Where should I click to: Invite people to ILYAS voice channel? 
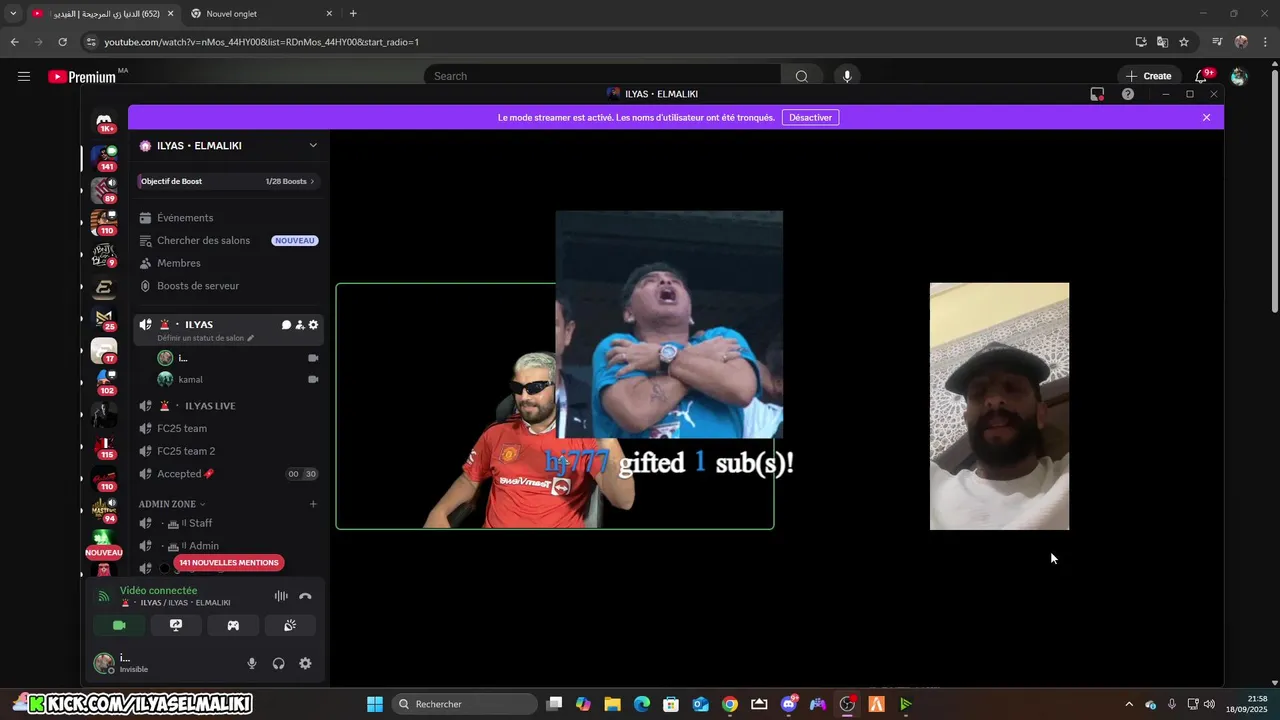[x=300, y=325]
